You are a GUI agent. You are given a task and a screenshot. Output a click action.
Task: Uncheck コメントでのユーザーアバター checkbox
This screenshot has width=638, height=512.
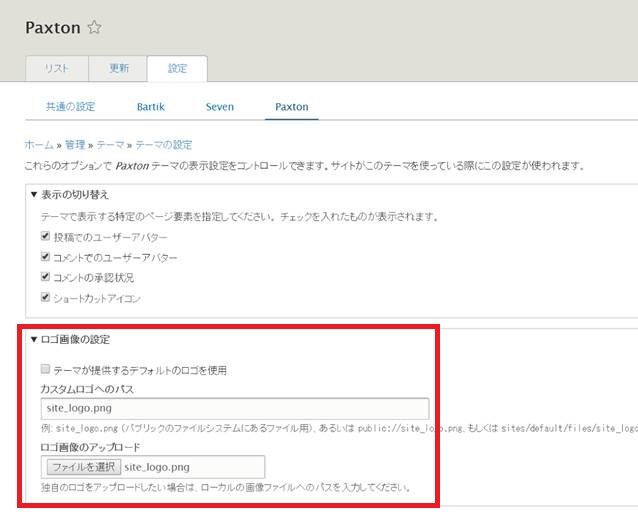[x=45, y=257]
